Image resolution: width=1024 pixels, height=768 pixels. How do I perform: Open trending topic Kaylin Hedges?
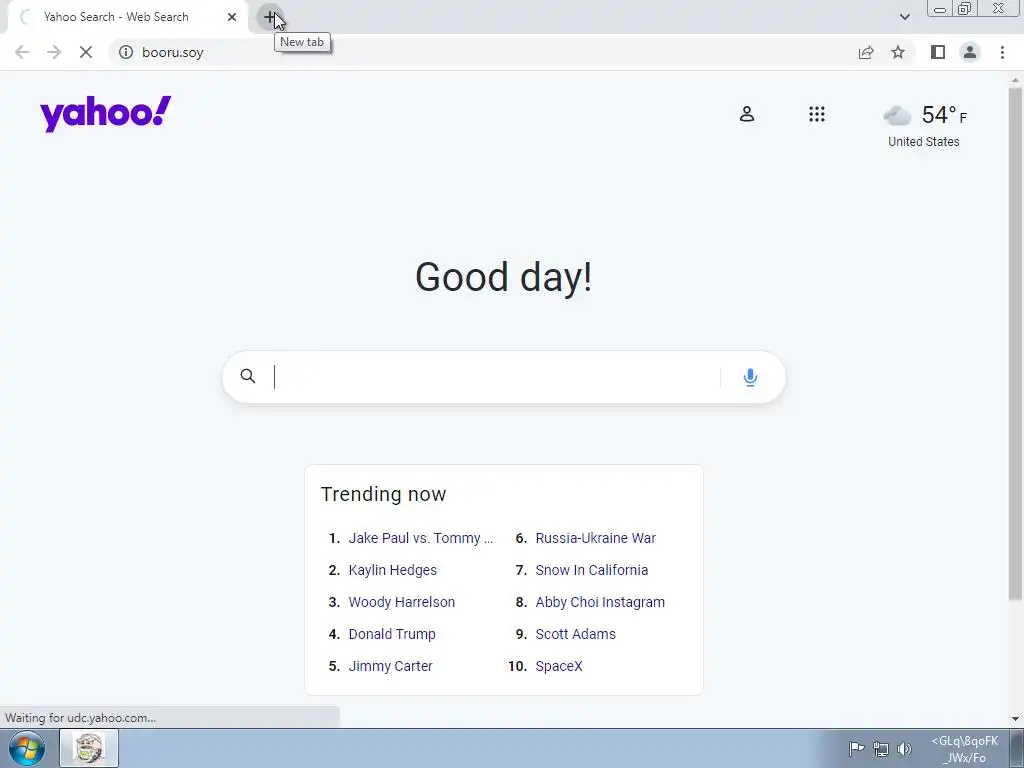pyautogui.click(x=392, y=570)
